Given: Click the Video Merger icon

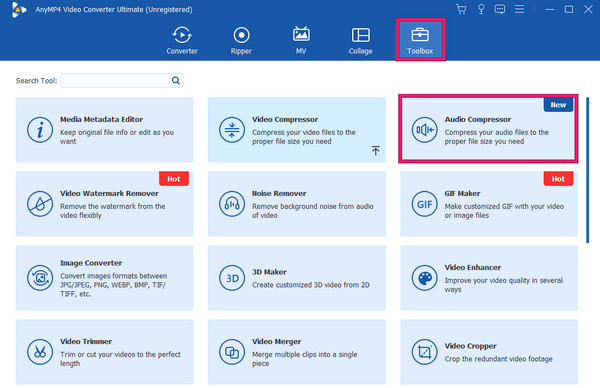Looking at the screenshot, I should (x=232, y=352).
